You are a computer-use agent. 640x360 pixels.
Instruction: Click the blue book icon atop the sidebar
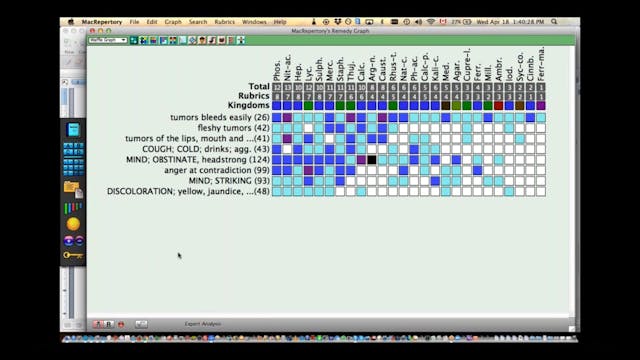point(73,130)
